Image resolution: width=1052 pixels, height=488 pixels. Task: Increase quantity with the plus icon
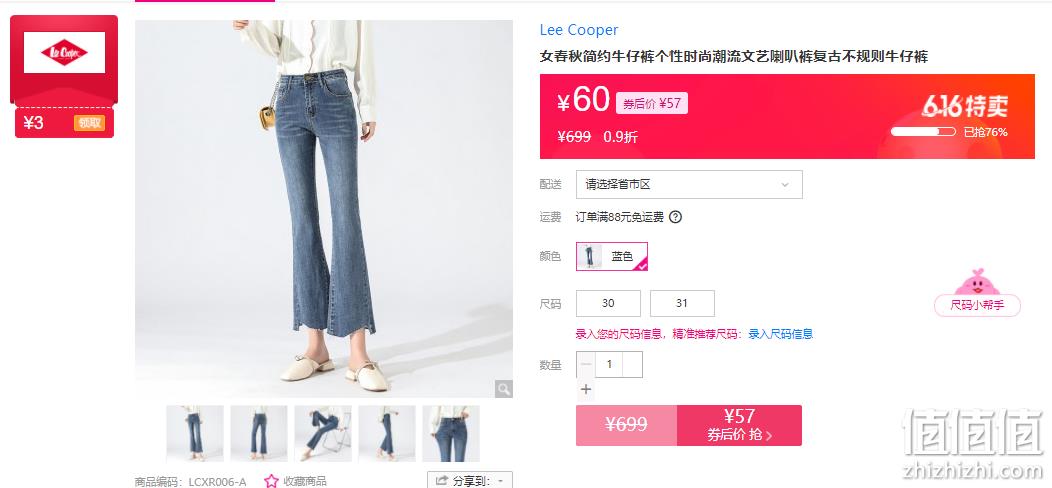point(586,389)
